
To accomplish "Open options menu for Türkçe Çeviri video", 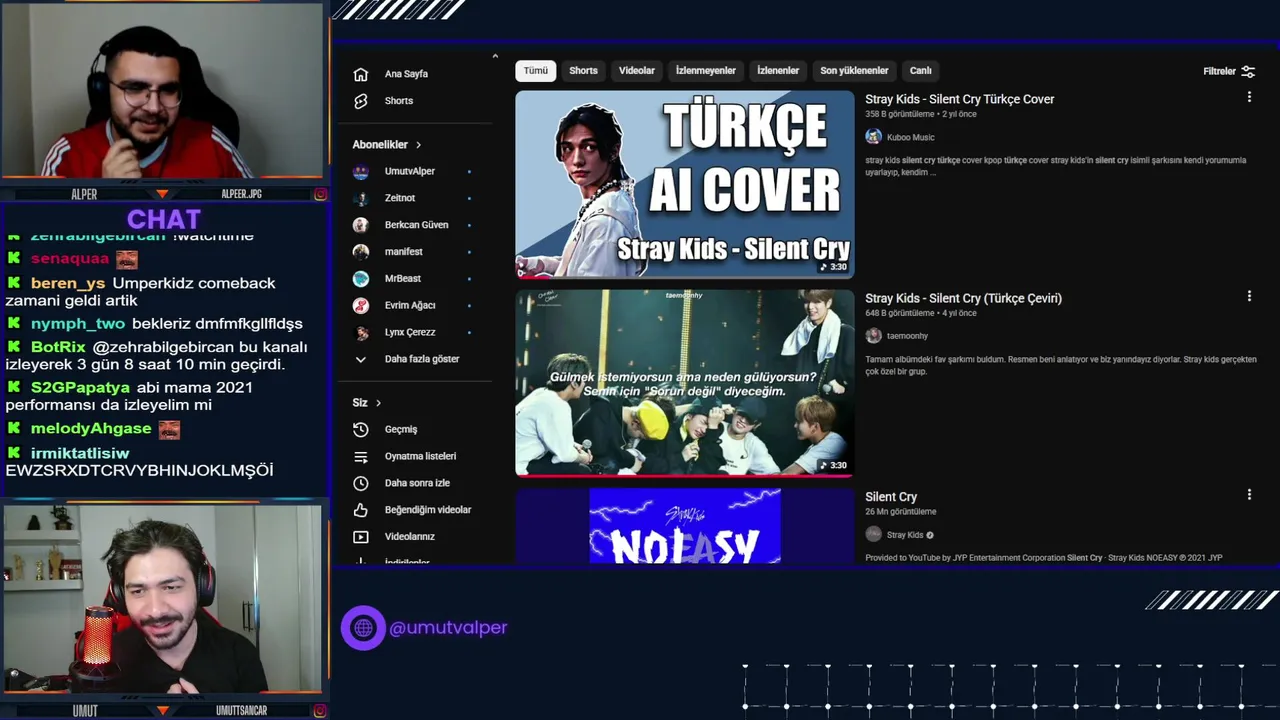I will click(1249, 296).
